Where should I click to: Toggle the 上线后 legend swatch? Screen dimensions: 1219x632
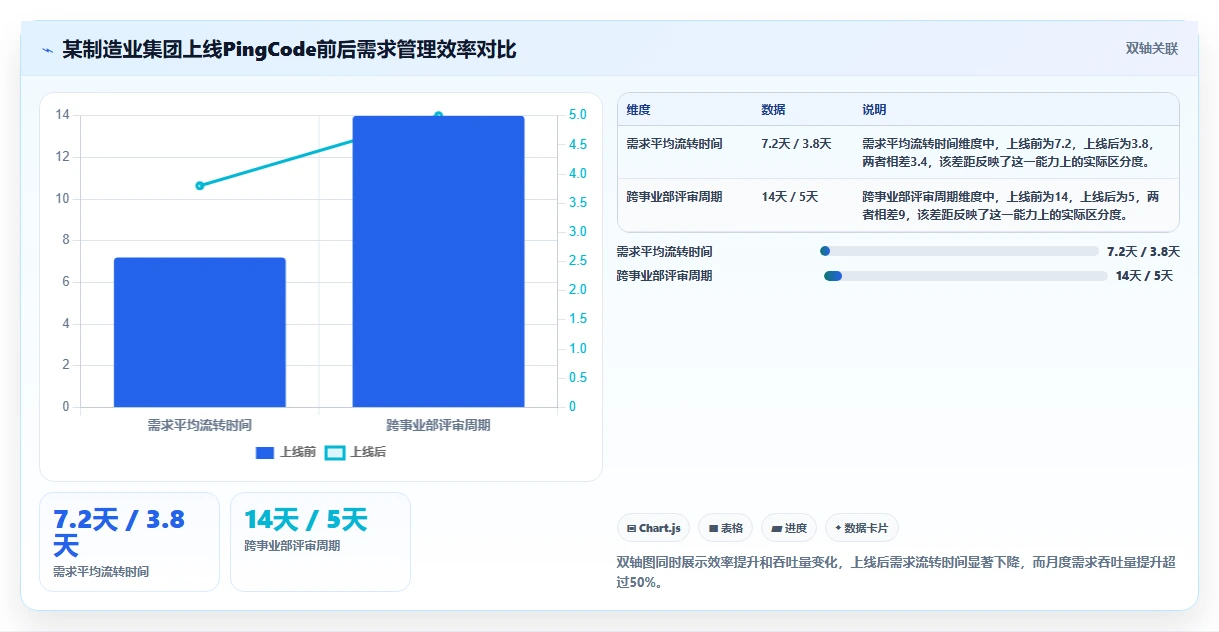click(335, 453)
